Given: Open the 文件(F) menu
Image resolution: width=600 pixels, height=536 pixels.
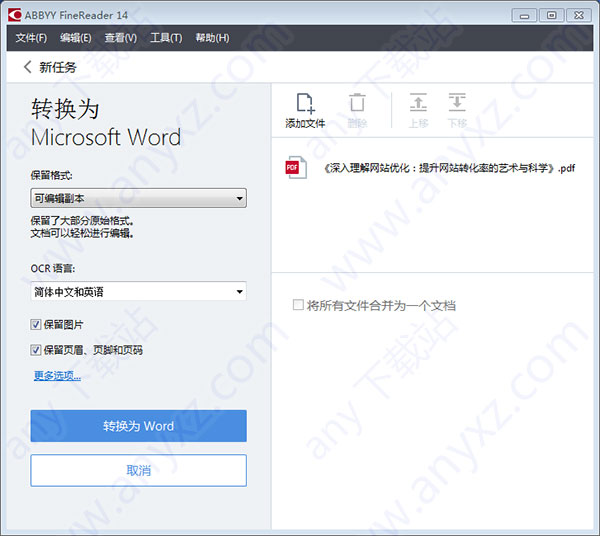Looking at the screenshot, I should (x=31, y=38).
